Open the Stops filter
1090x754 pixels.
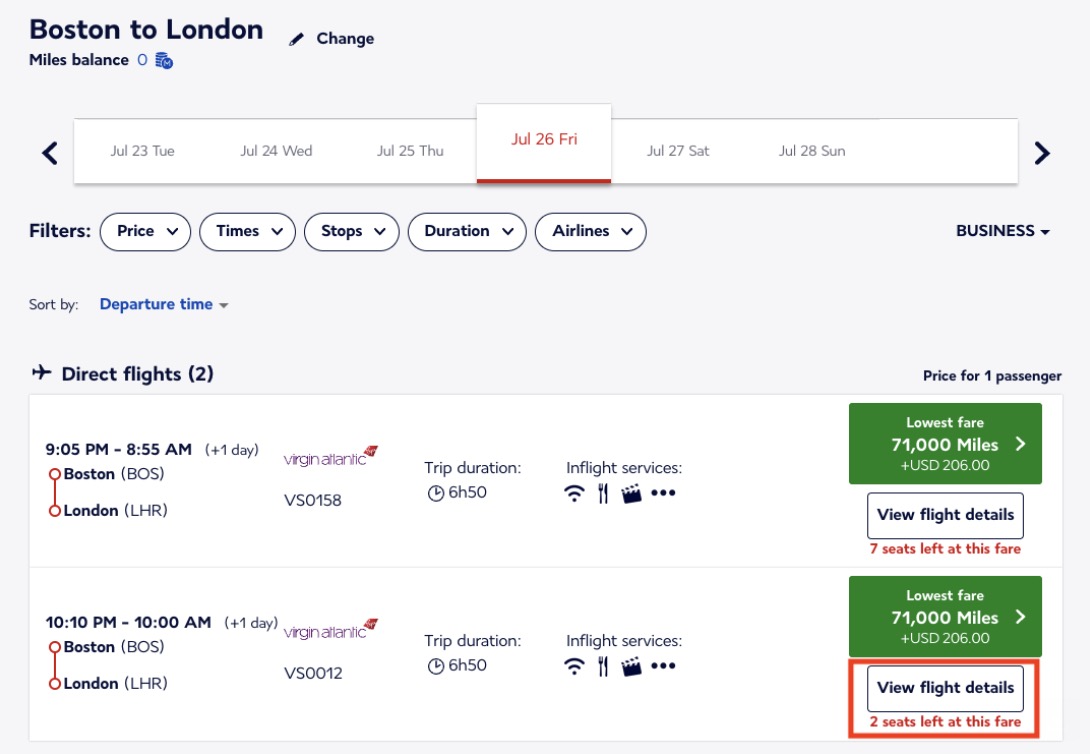[x=351, y=231]
